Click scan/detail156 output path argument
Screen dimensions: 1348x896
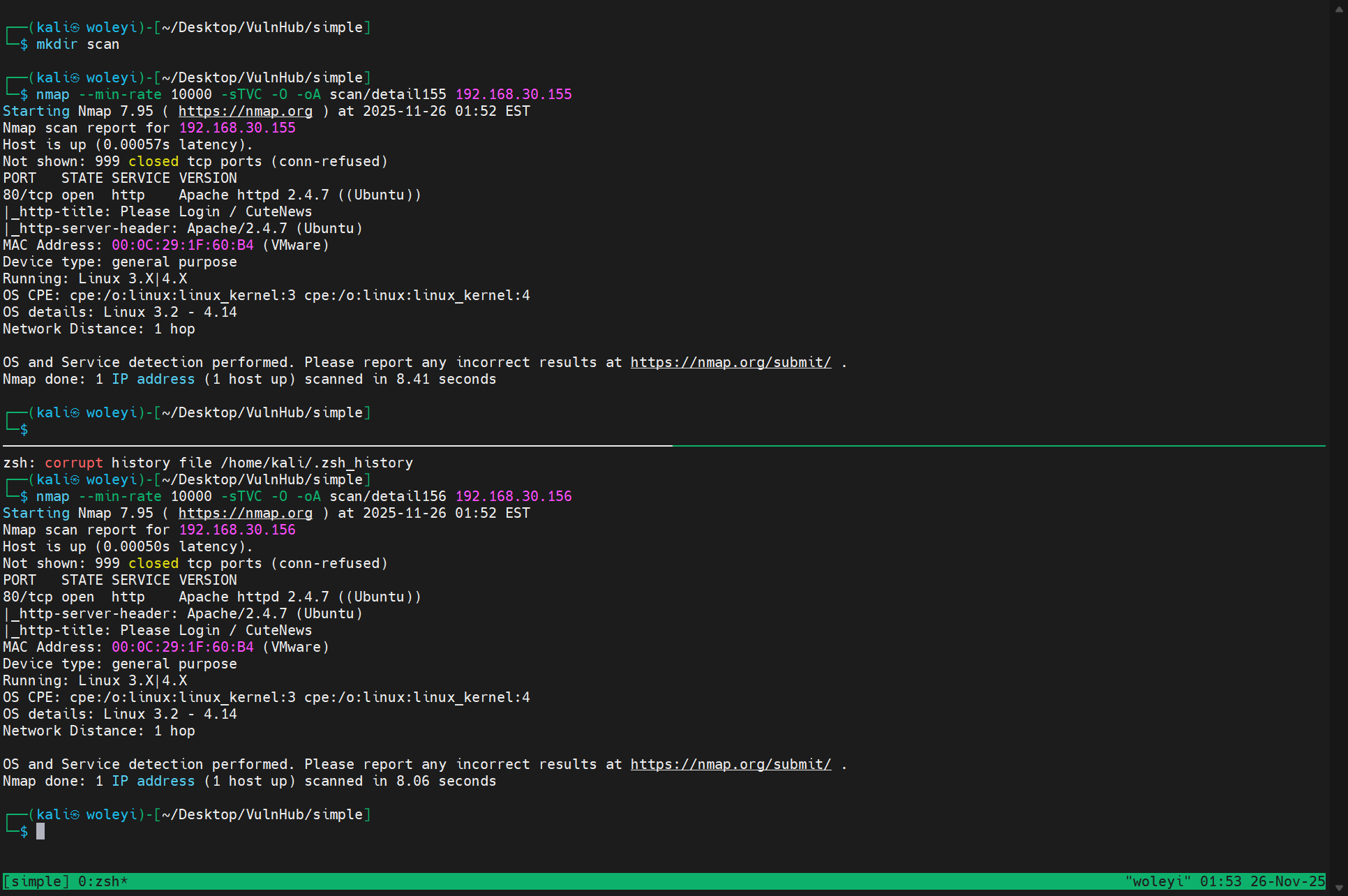pyautogui.click(x=387, y=496)
